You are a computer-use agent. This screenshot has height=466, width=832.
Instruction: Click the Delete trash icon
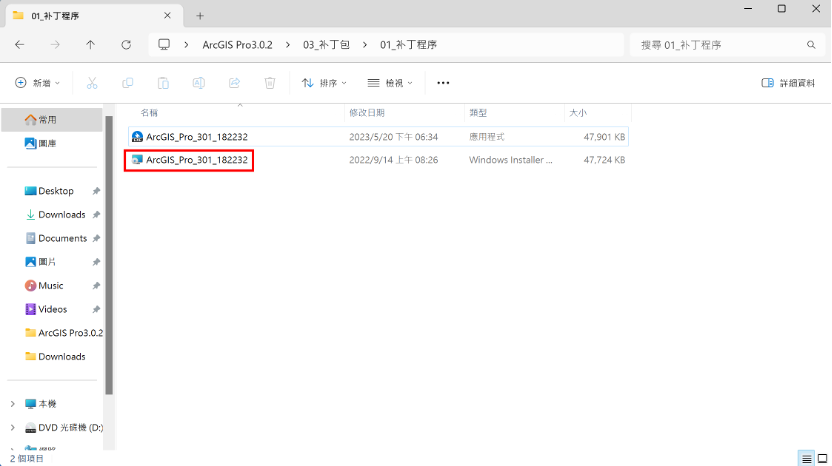click(270, 83)
